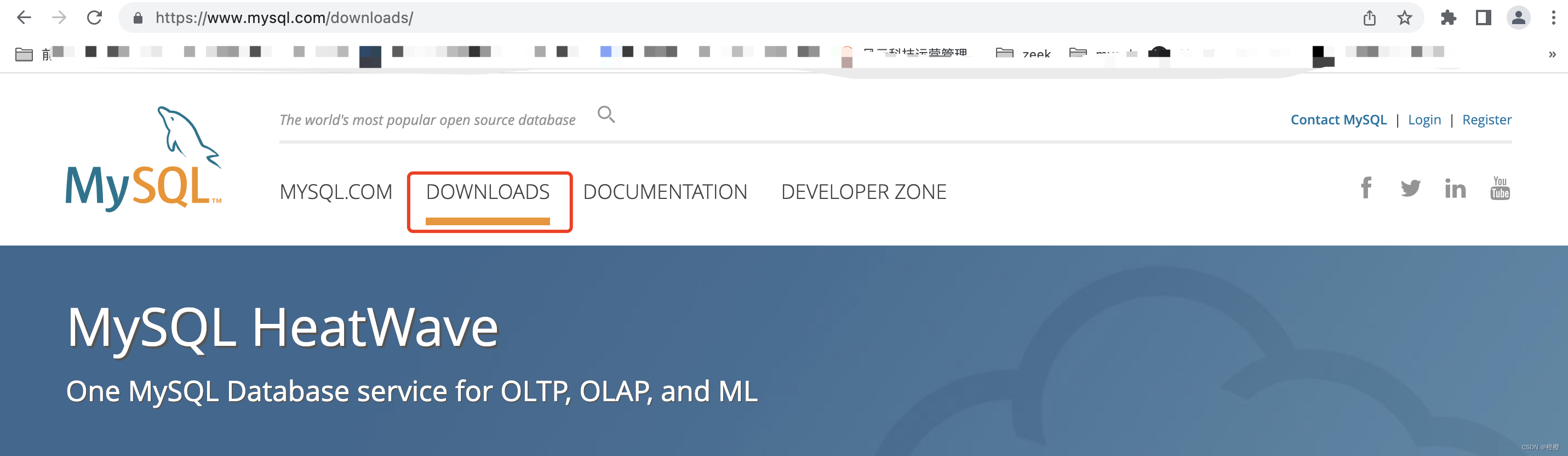Click the browser forward arrow

click(x=59, y=18)
